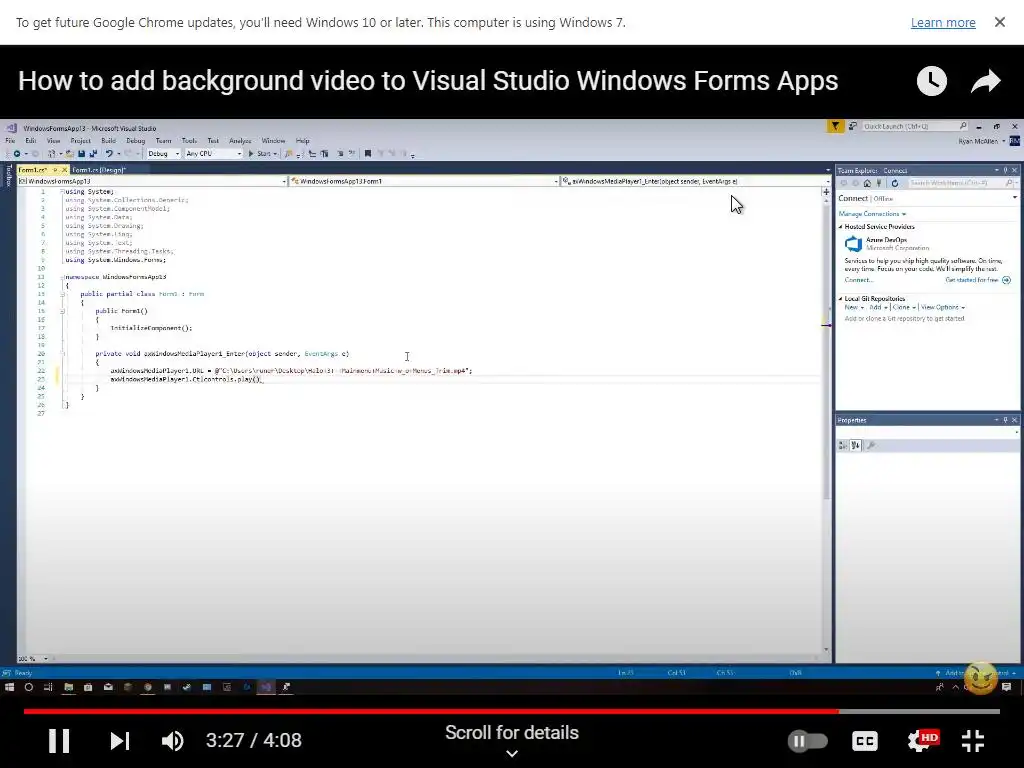The width and height of the screenshot is (1024, 768).
Task: Close the Form1.cs tab
Action: (x=65, y=170)
